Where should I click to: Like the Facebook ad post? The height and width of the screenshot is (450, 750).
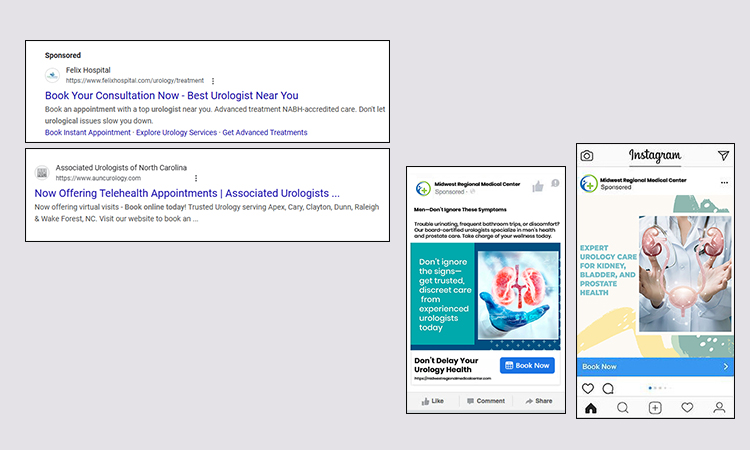click(x=432, y=401)
